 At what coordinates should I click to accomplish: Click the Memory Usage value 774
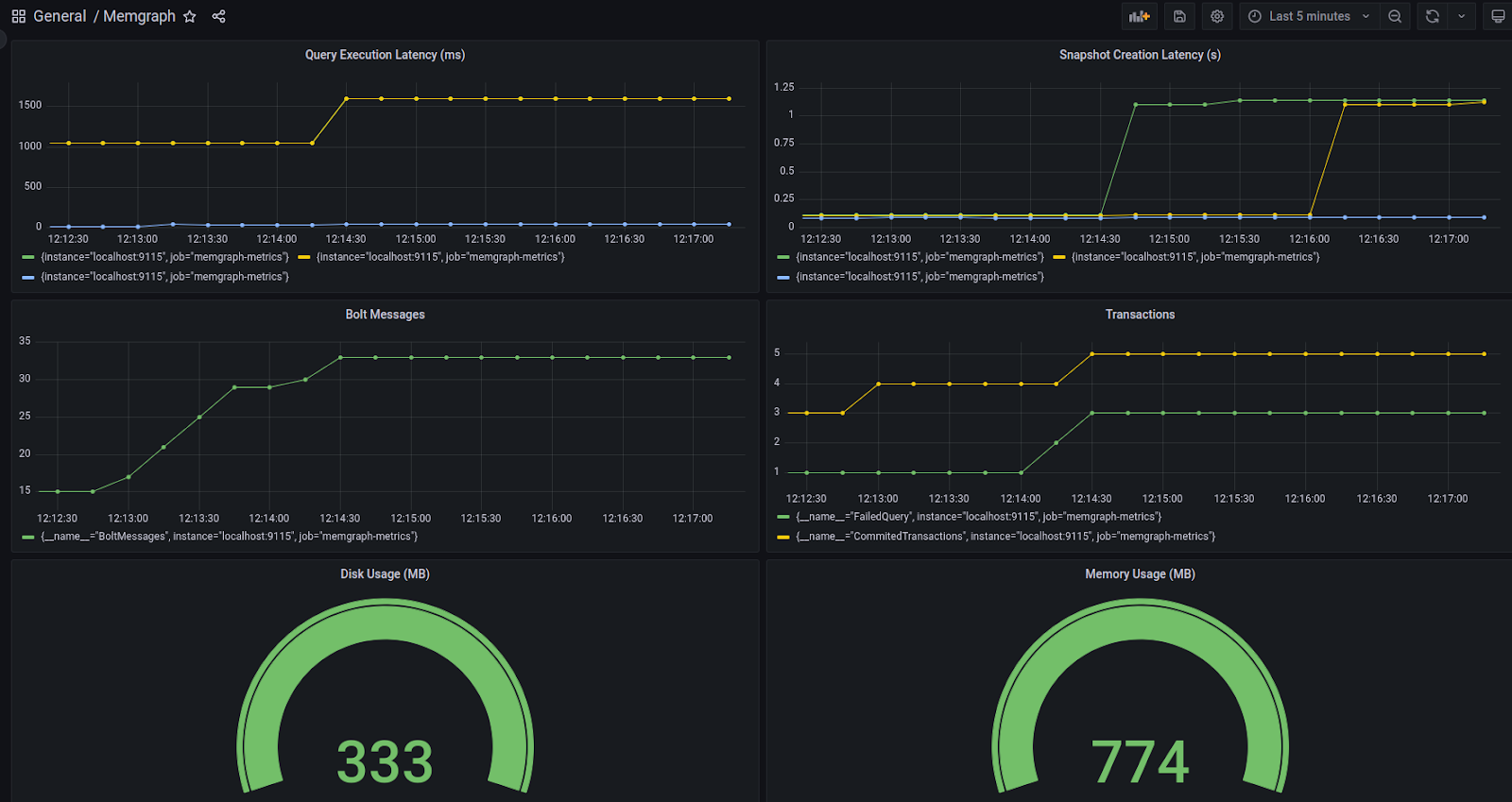pos(1140,761)
